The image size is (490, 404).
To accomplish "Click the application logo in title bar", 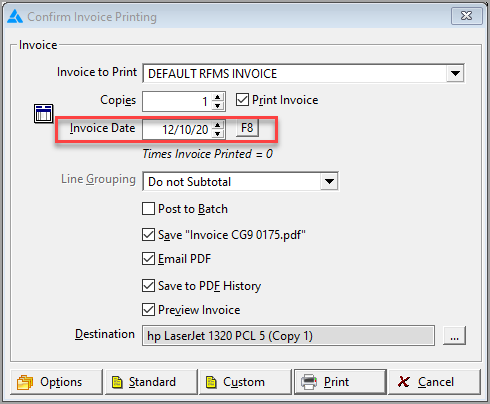I will point(15,16).
